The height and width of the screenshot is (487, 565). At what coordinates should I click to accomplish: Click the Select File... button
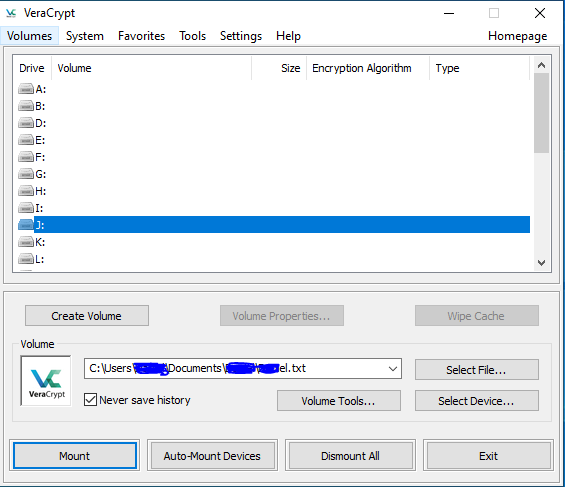(x=477, y=370)
